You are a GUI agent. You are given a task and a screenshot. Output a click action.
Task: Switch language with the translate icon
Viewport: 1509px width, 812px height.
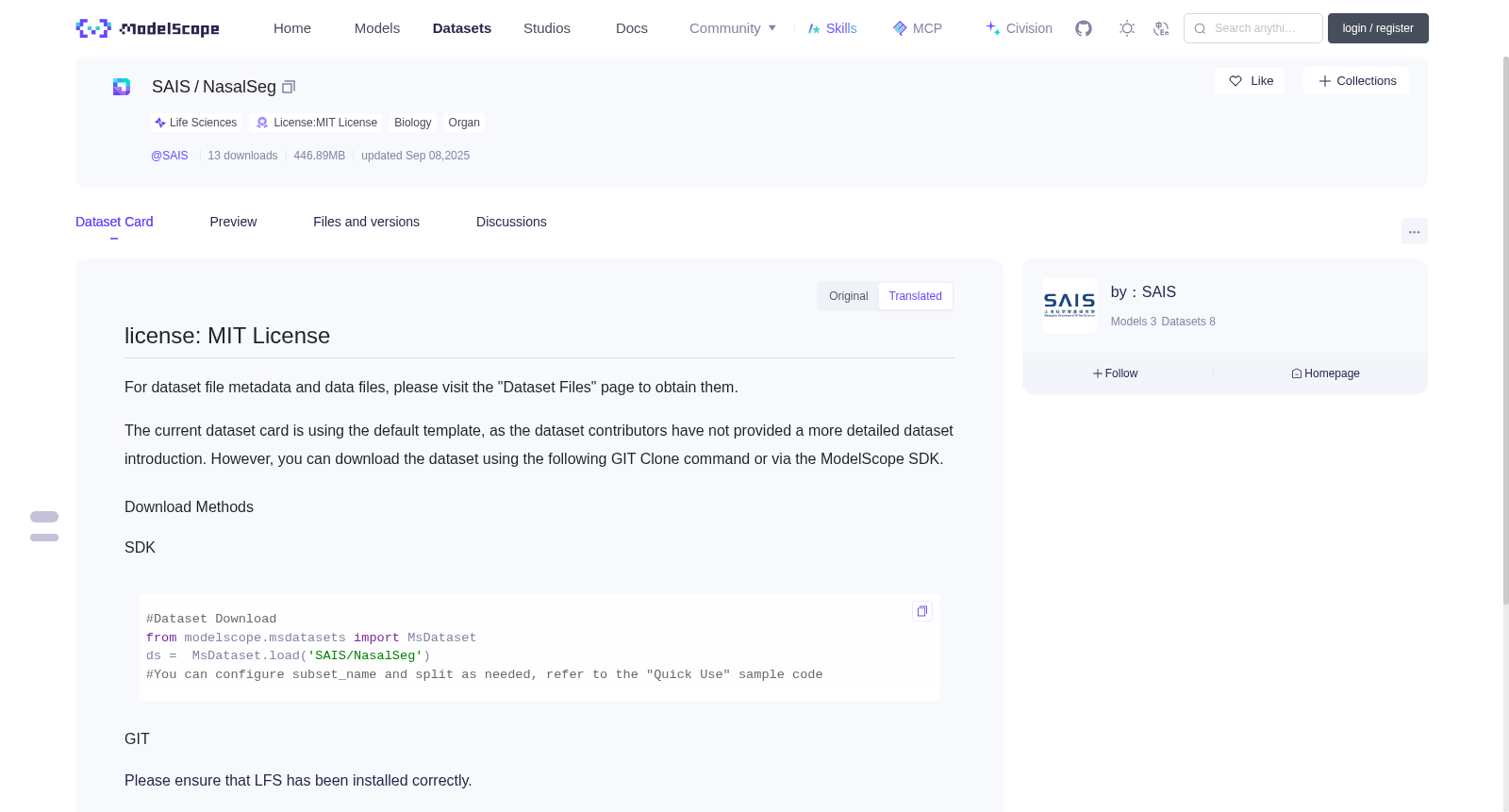[1161, 28]
